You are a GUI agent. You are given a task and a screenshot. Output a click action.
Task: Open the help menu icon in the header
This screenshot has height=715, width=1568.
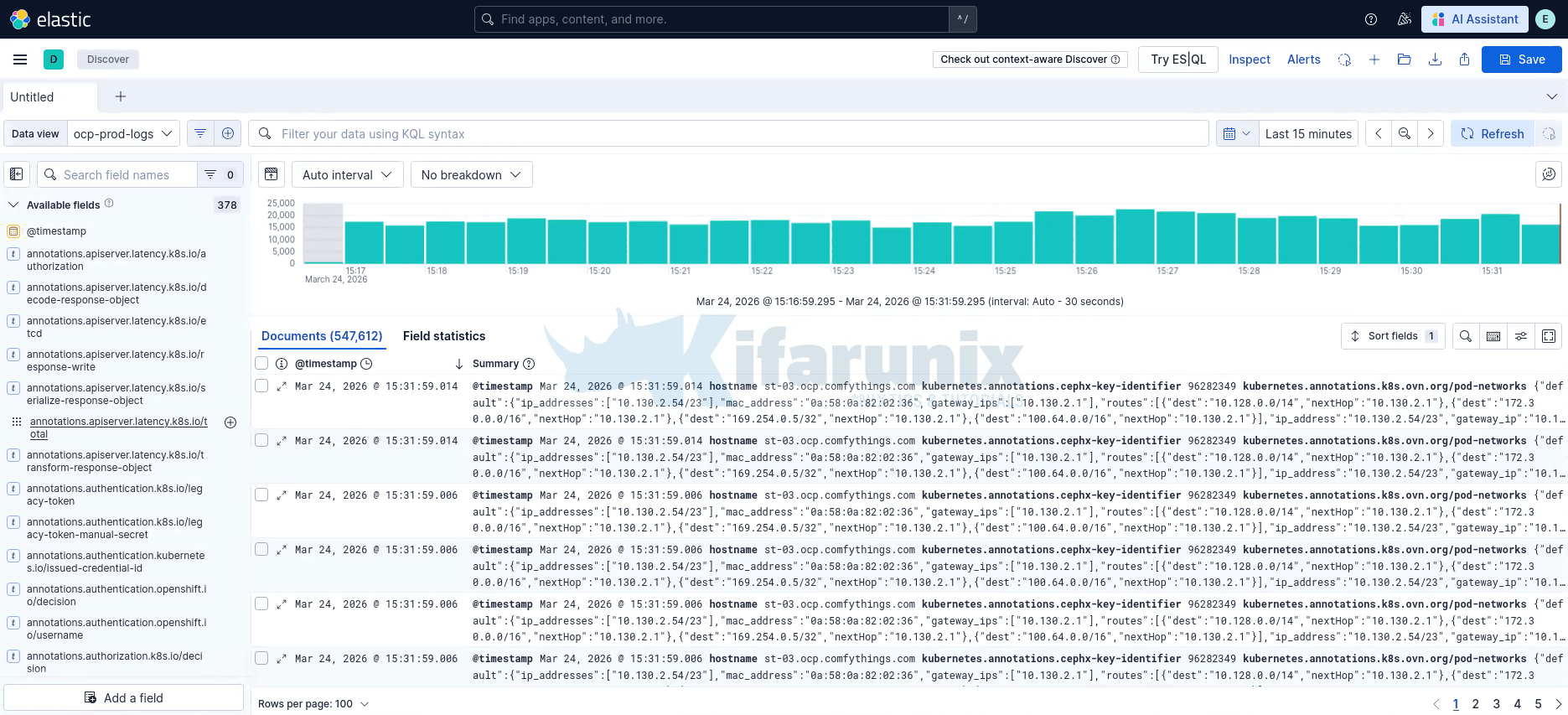coord(1371,19)
